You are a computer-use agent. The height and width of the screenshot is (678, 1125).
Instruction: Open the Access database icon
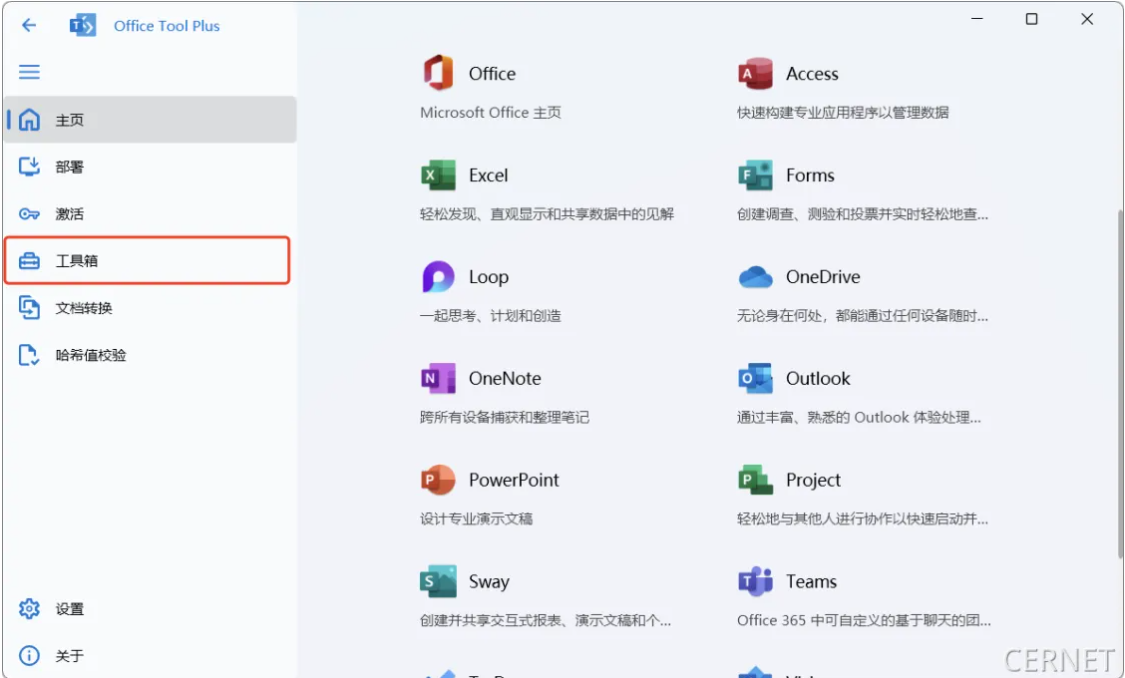coord(755,74)
